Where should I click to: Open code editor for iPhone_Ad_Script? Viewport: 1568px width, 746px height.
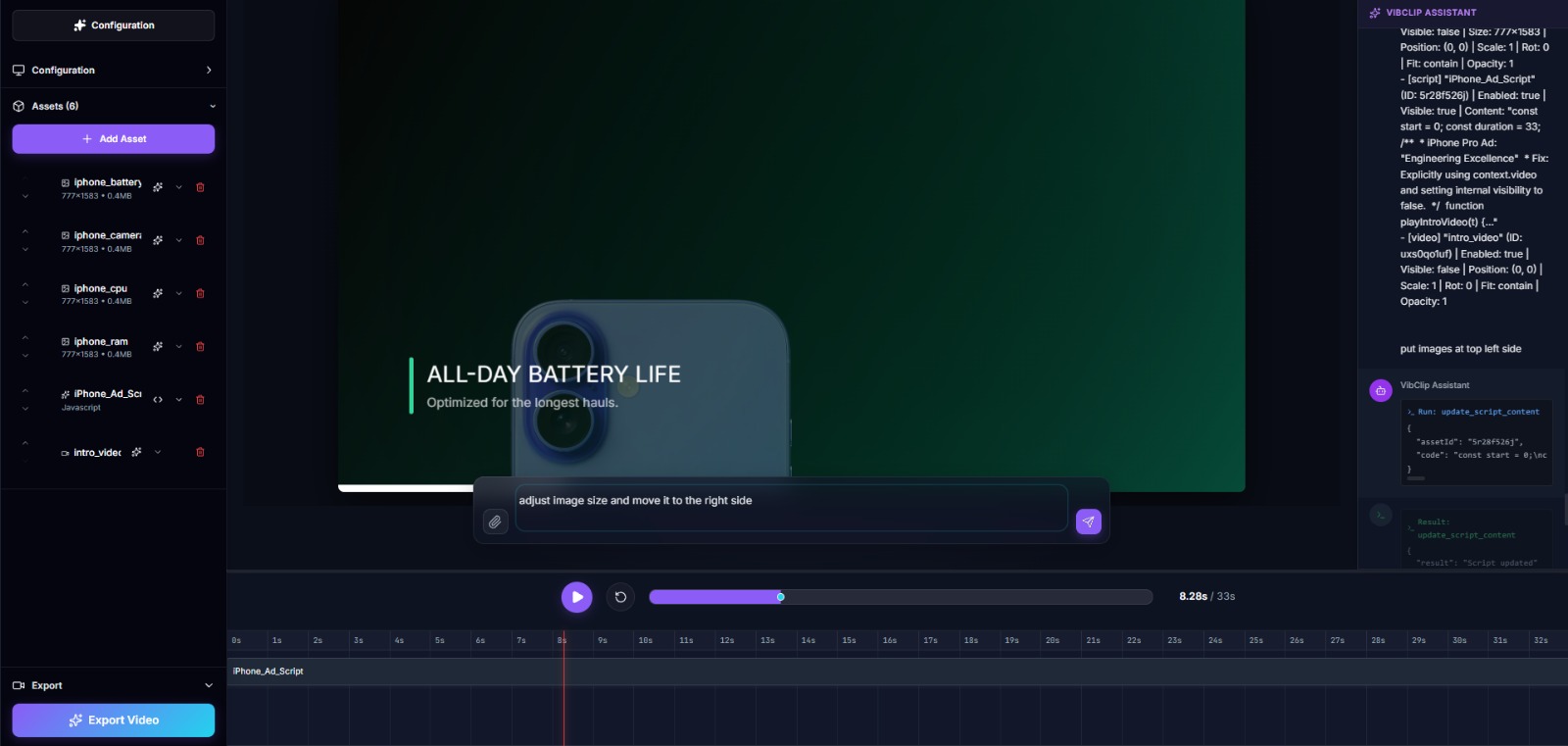[x=158, y=400]
